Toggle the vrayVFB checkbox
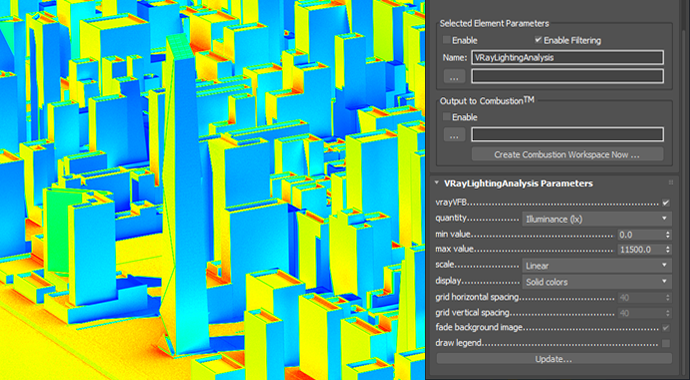The image size is (690, 380). pos(666,203)
